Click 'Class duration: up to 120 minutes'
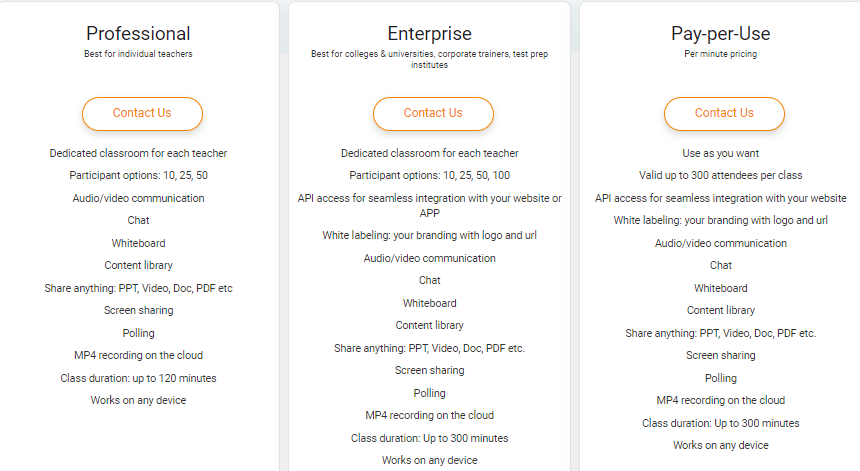 138,378
